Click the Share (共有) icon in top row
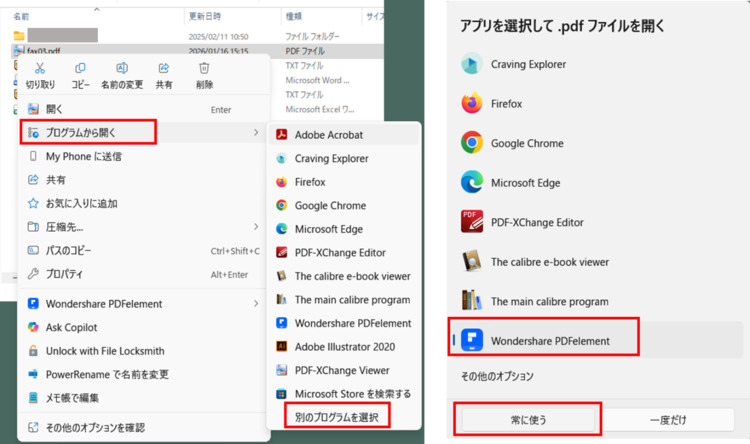Screen dimensions: 750x444 (164, 68)
